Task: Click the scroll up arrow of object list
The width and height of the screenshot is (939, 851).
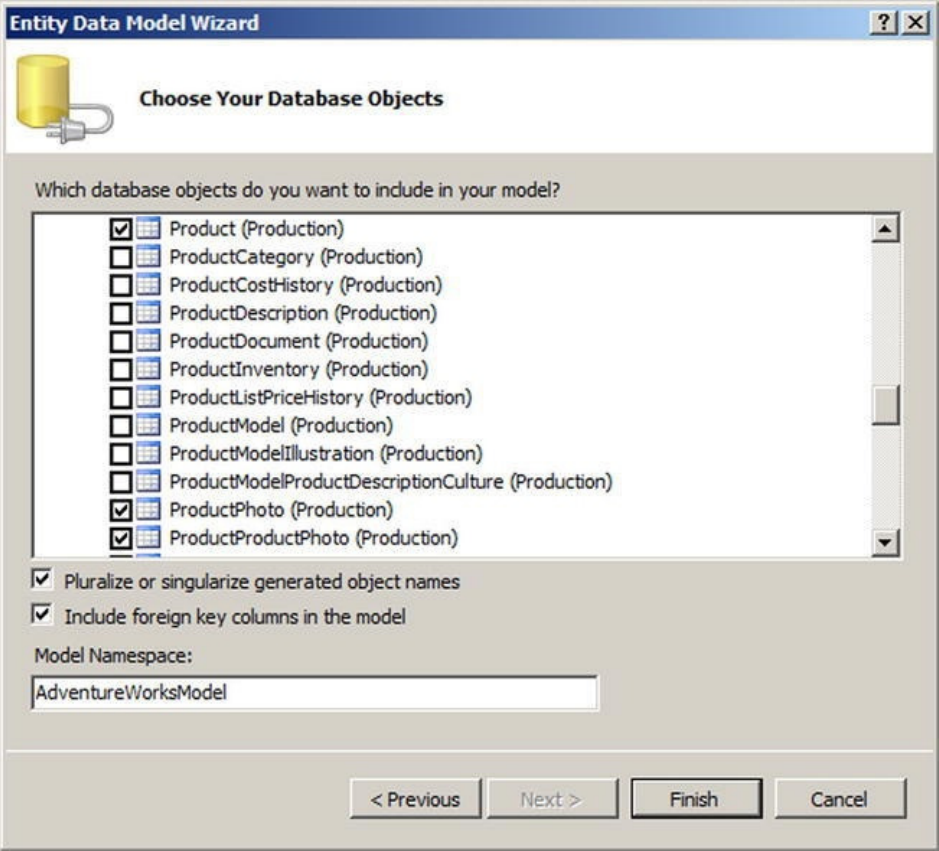Action: pyautogui.click(x=885, y=229)
